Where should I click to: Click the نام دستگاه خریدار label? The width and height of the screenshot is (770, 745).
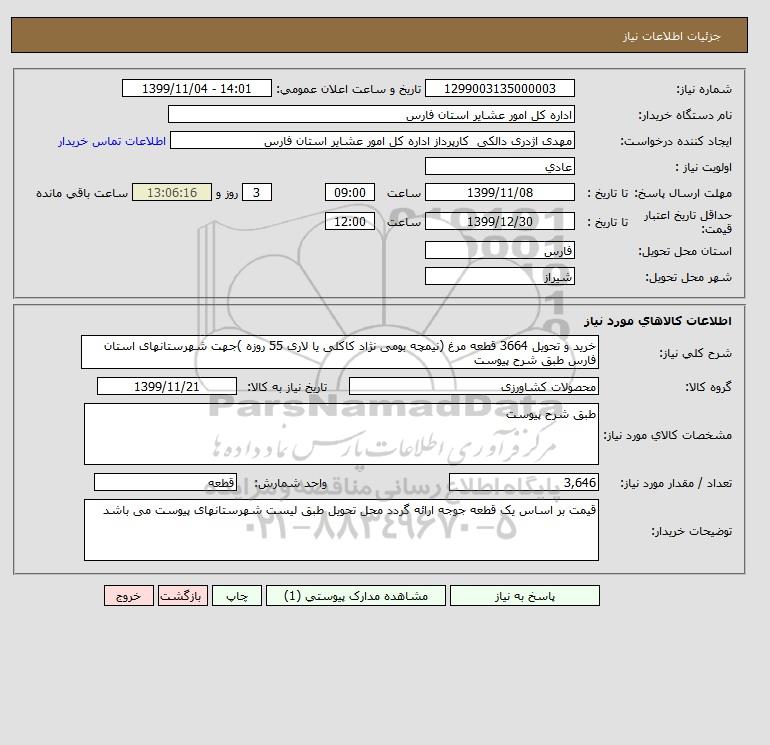(685, 115)
